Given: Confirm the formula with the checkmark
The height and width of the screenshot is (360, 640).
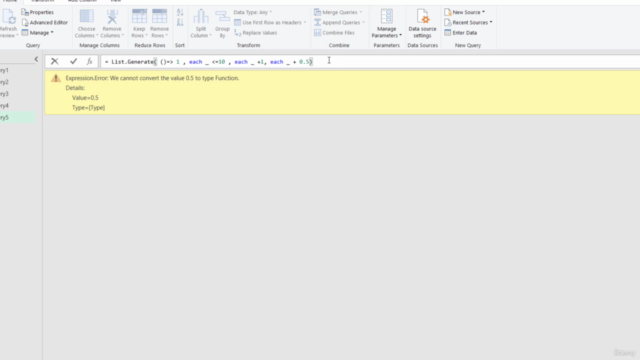Looking at the screenshot, I should pyautogui.click(x=73, y=62).
